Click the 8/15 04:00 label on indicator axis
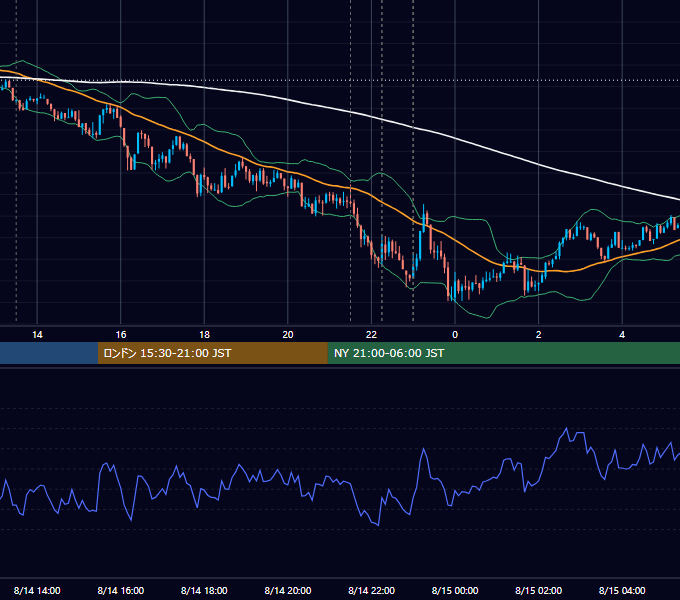The image size is (680, 600). pyautogui.click(x=622, y=590)
